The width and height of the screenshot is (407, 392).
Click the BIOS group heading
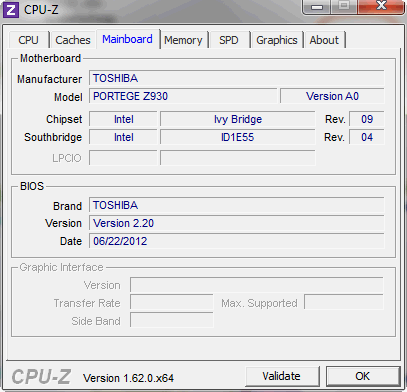click(x=32, y=186)
